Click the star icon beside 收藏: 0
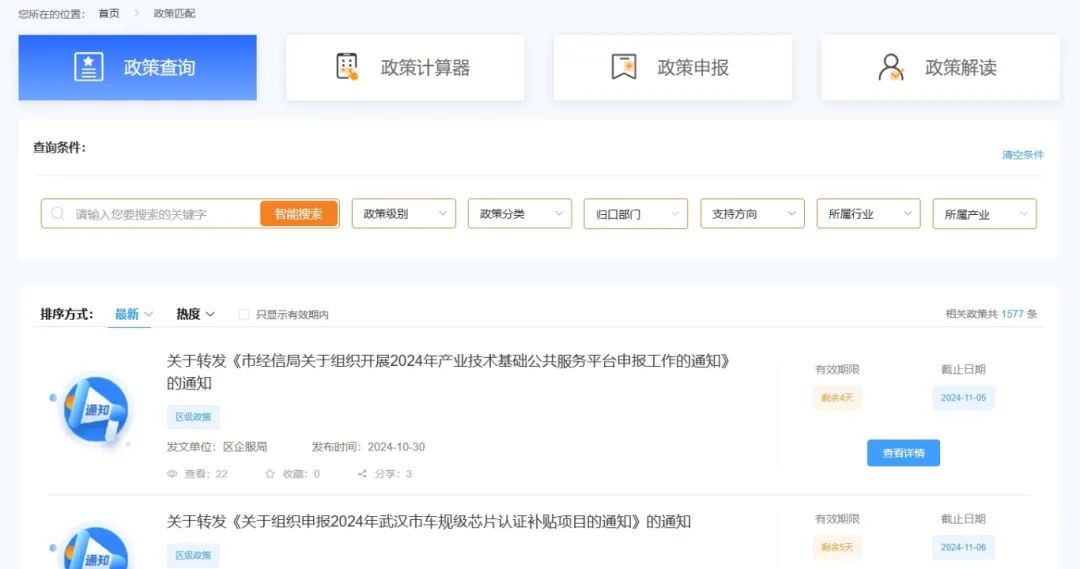Image resolution: width=1080 pixels, height=569 pixels. pyautogui.click(x=270, y=474)
